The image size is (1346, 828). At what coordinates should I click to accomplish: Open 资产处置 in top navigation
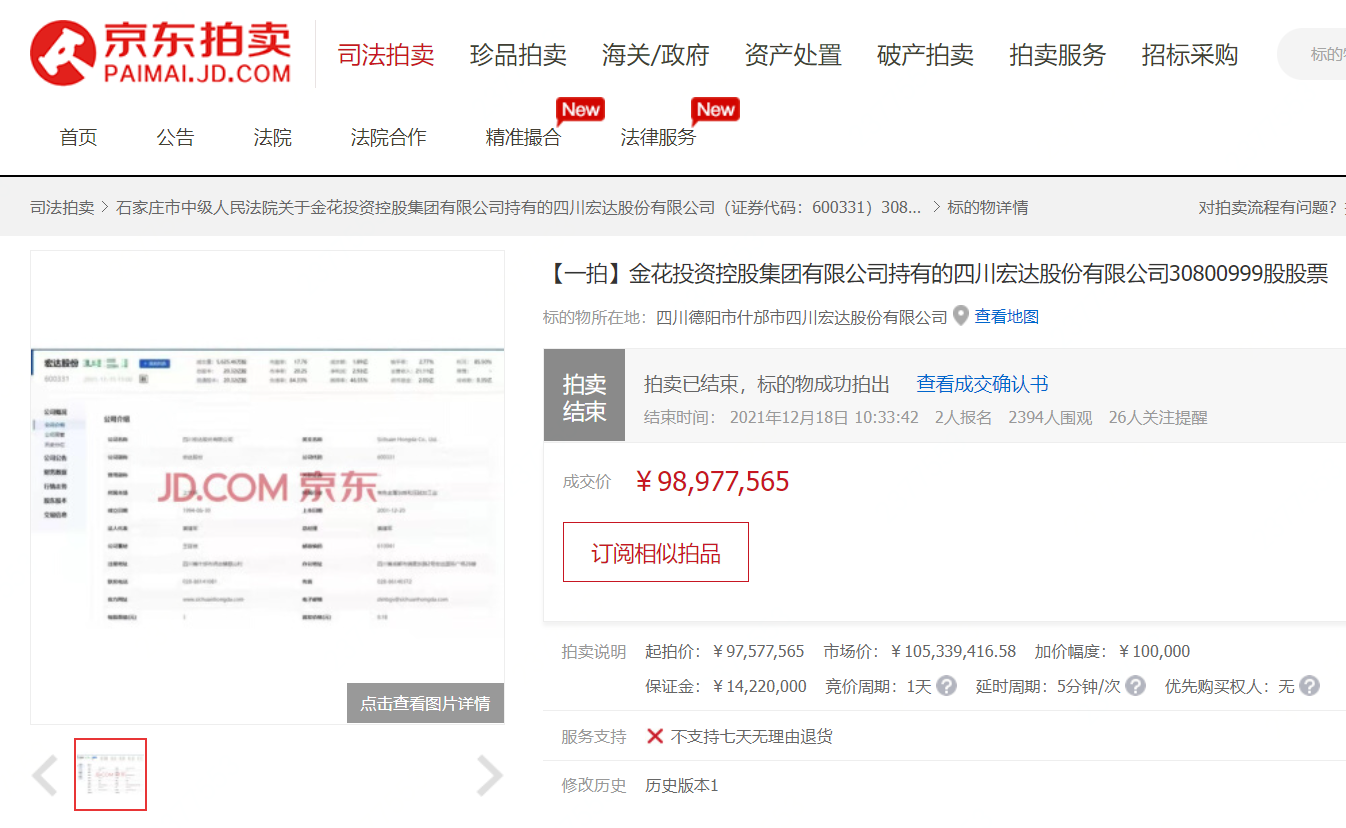pyautogui.click(x=793, y=55)
